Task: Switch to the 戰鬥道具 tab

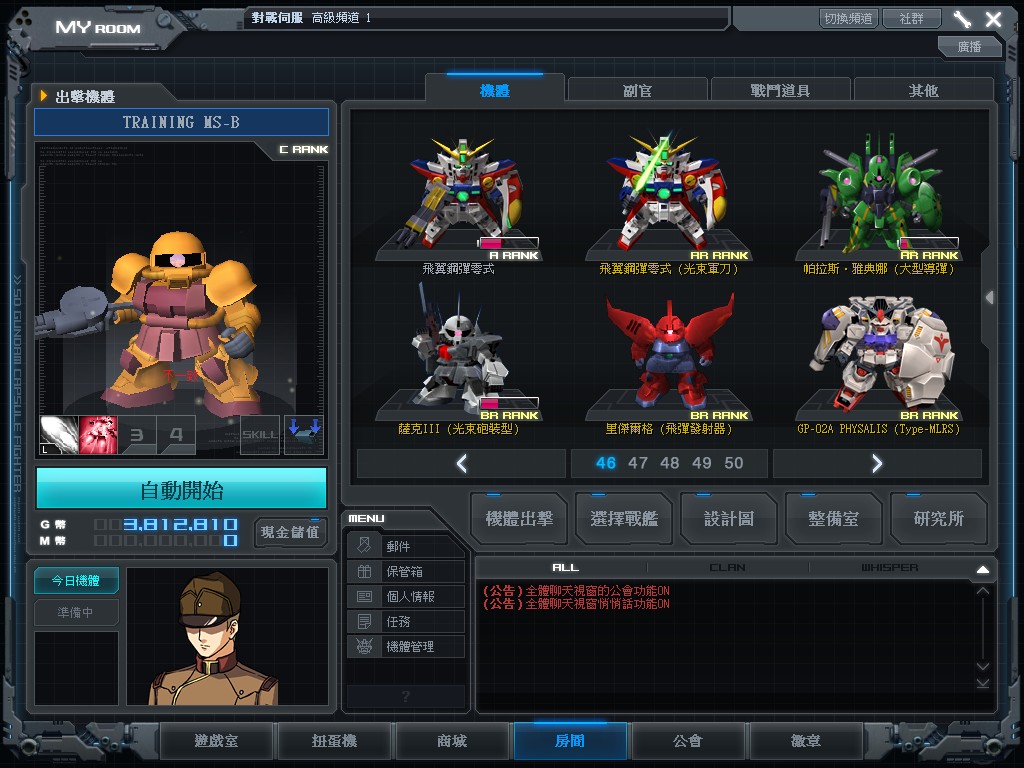Action: click(x=780, y=90)
